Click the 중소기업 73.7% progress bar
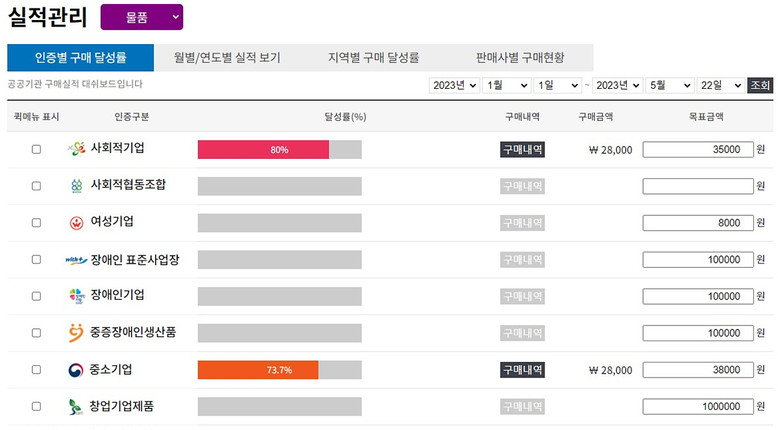Image resolution: width=778 pixels, height=430 pixels. [279, 370]
